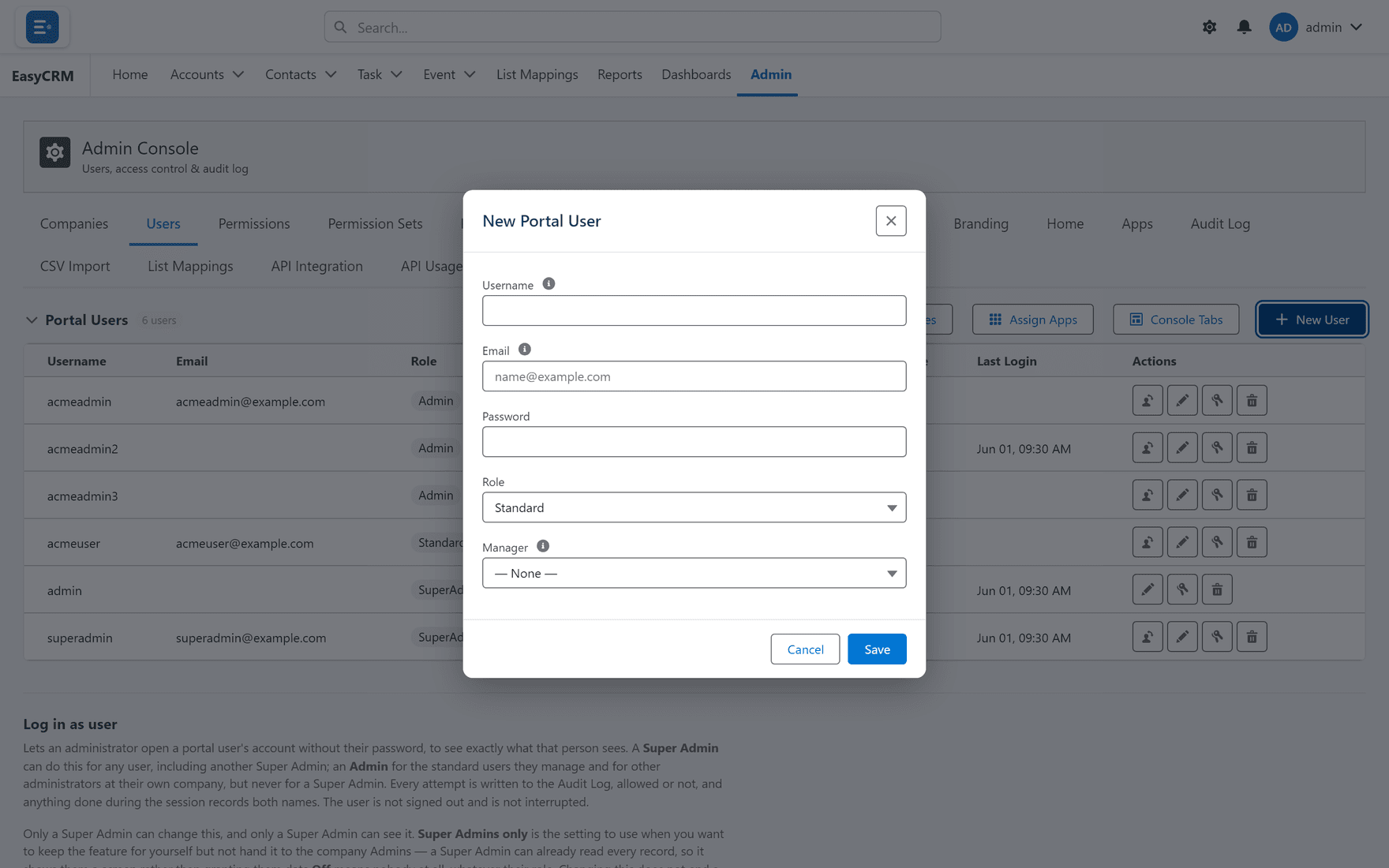Screen dimensions: 1389x868
Task: Click the New User button
Action: 1312,320
